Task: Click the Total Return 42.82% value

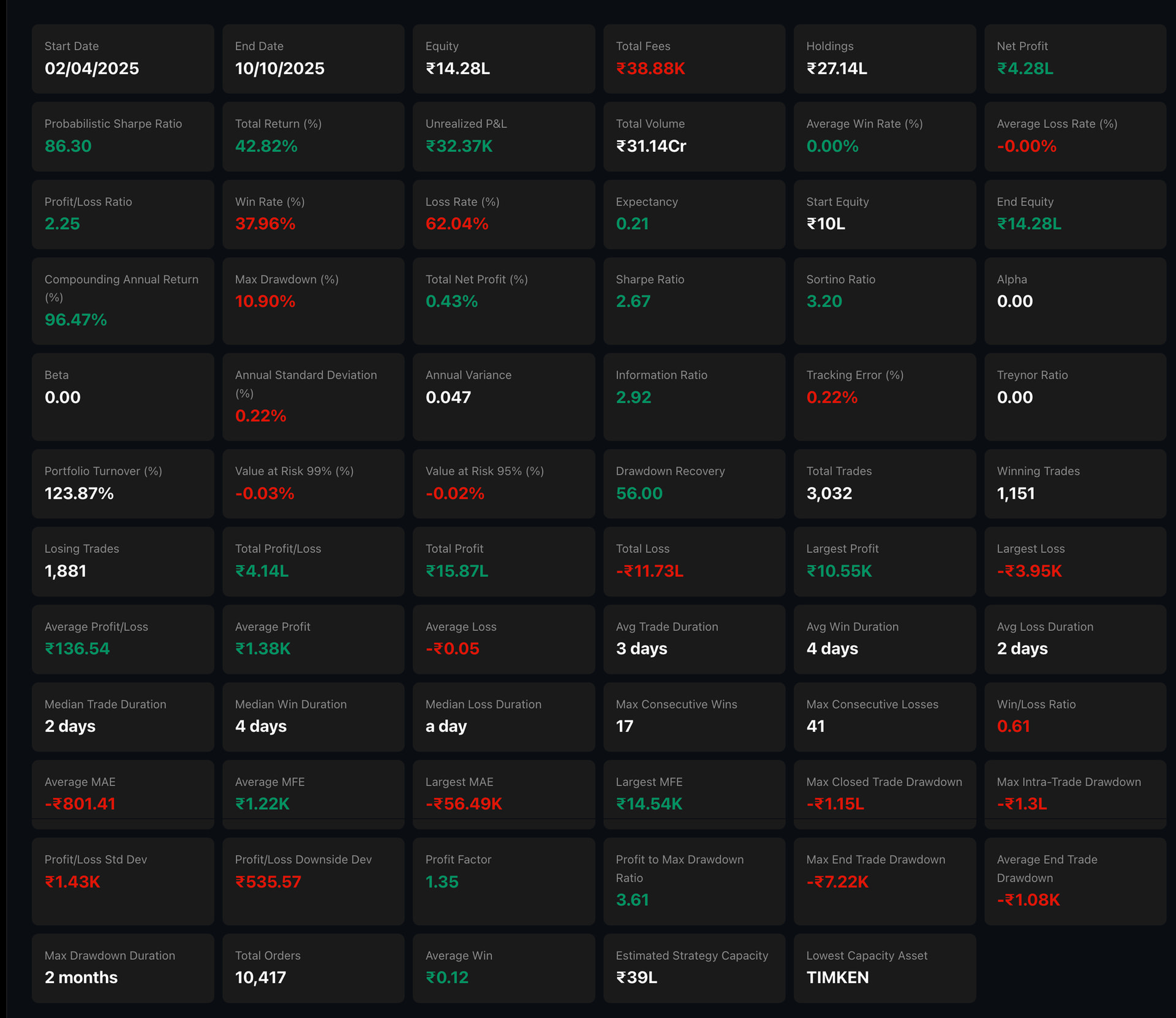Action: tap(266, 146)
